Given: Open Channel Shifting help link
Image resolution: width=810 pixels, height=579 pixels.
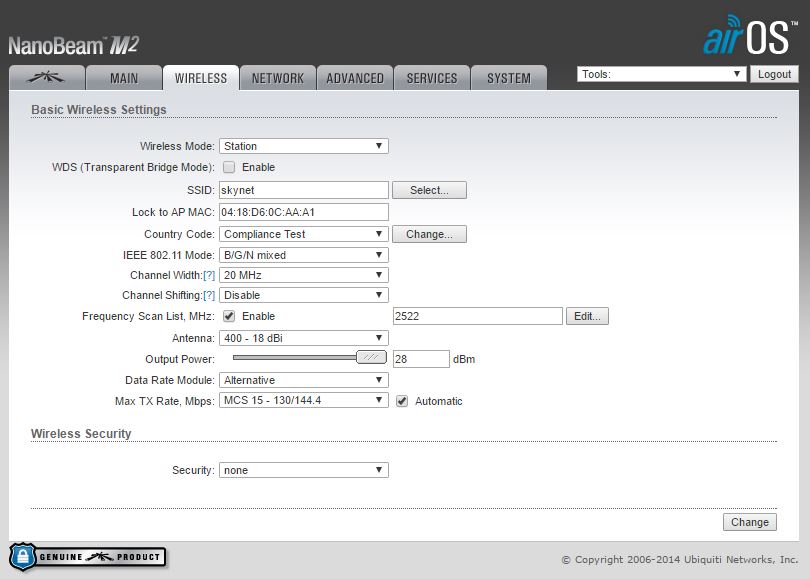Looking at the screenshot, I should (x=209, y=295).
